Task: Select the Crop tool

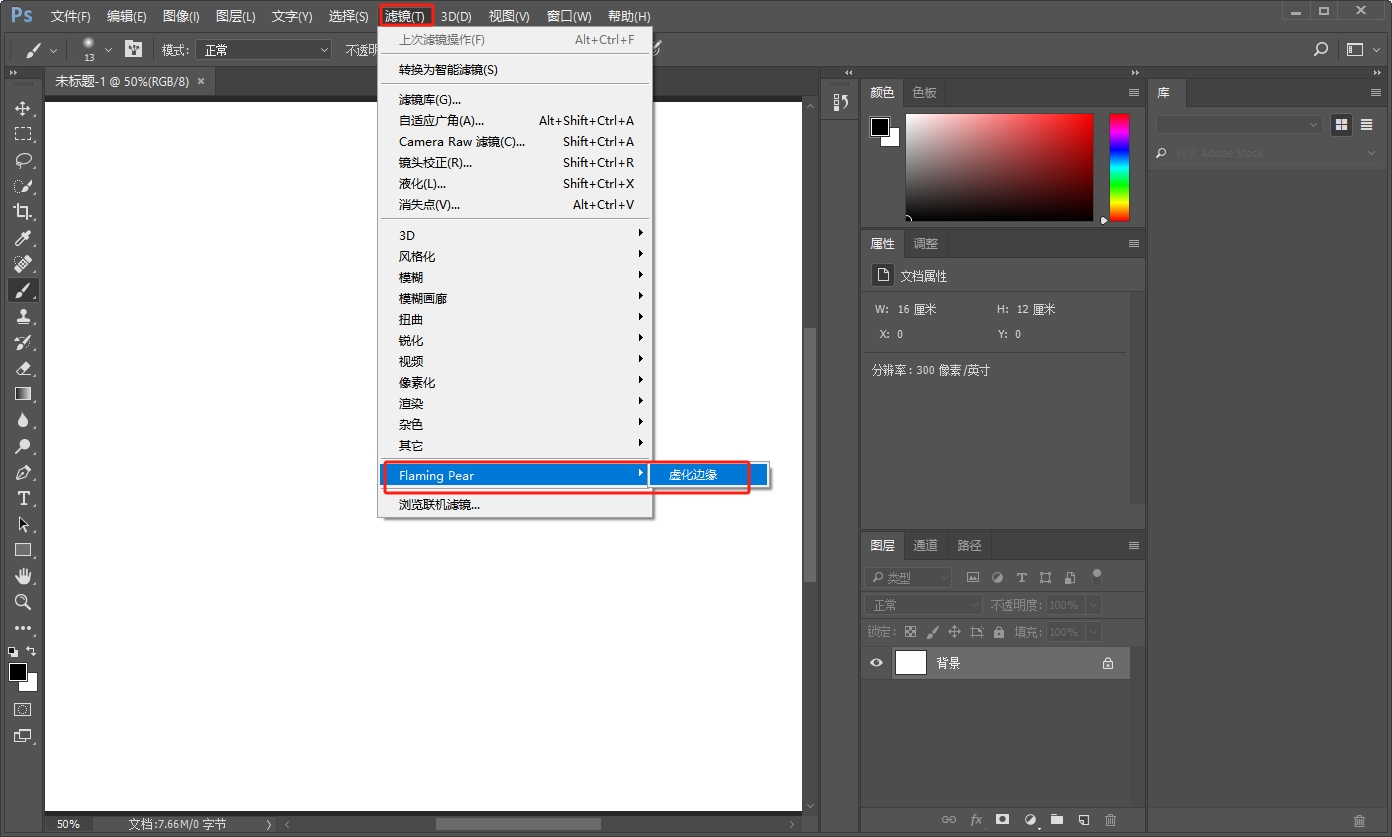Action: (x=24, y=212)
